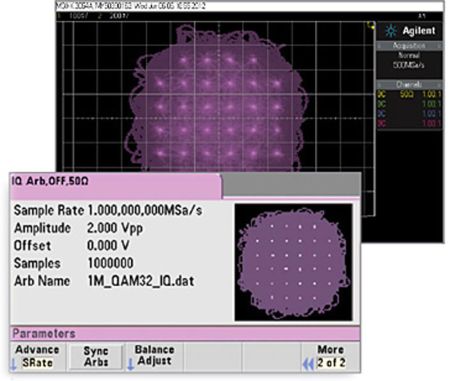Open the Channels panel header on oscilloscope
Image resolution: width=450 pixels, height=381 pixels.
[409, 85]
